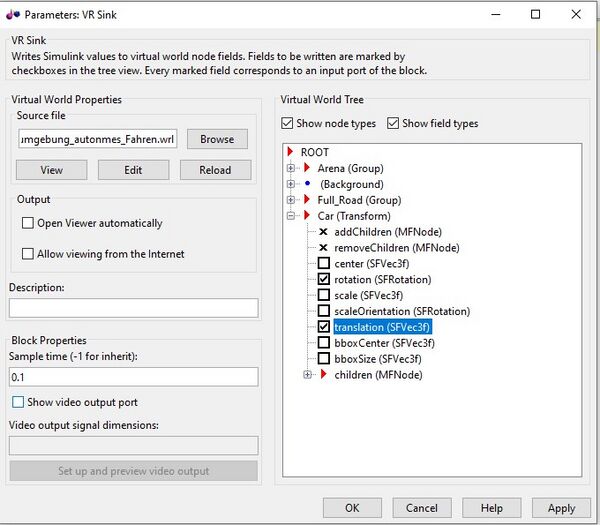This screenshot has height=525, width=600.
Task: Click the Reload button
Action: tap(215, 170)
